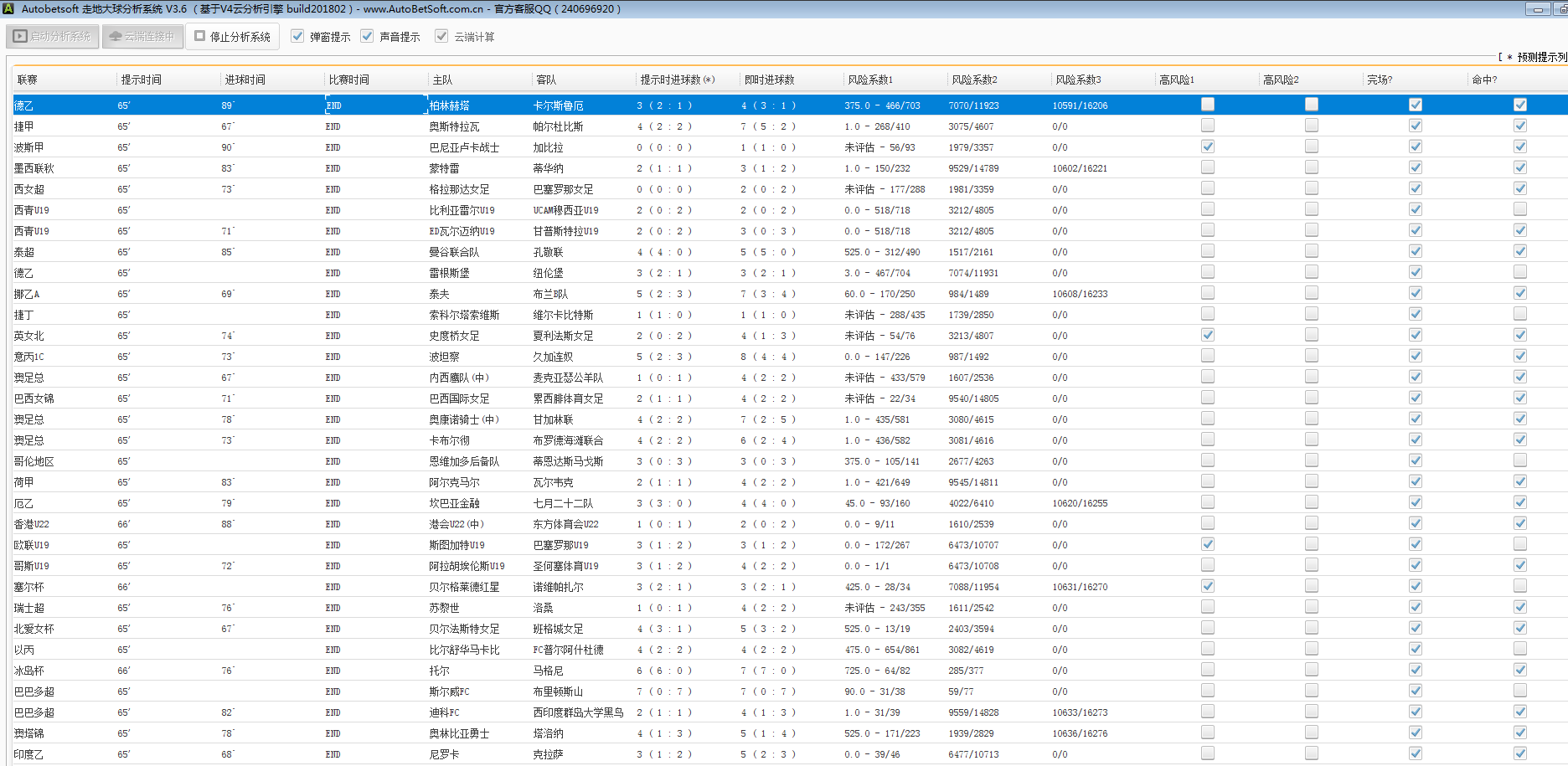The width and height of the screenshot is (1568, 766).
Task: Uncheck 完场 for the 泰超 row
Action: [1415, 251]
